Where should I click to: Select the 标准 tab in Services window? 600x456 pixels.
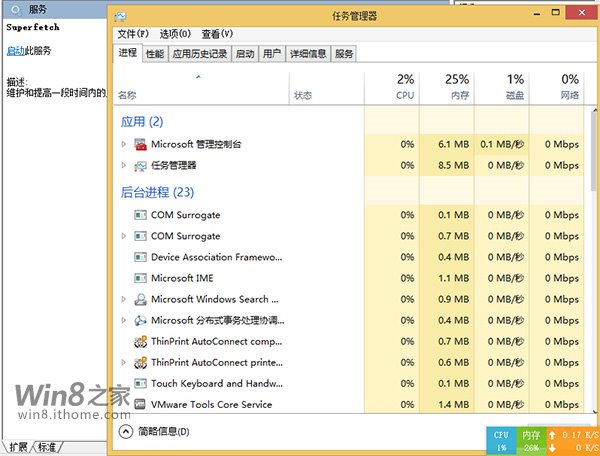(47, 447)
